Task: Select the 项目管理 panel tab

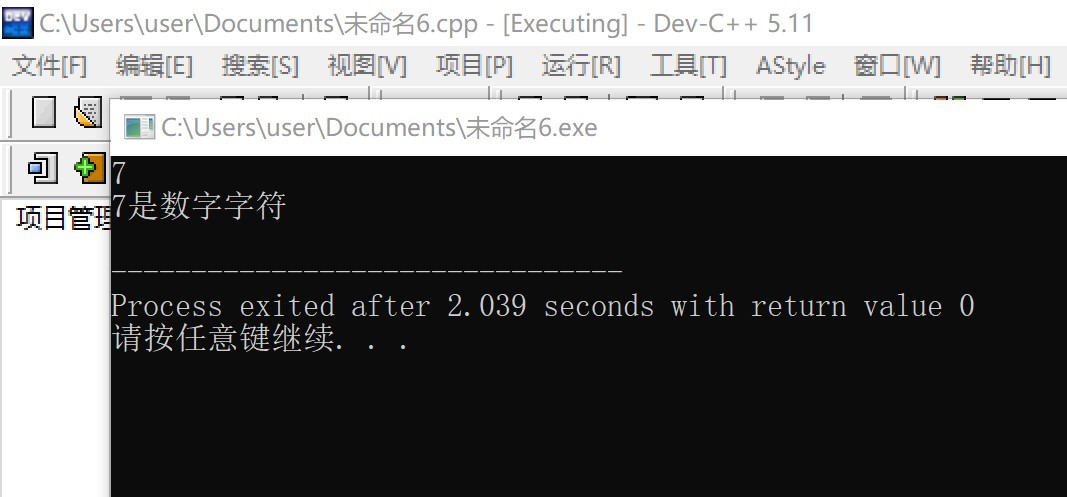Action: pos(63,219)
